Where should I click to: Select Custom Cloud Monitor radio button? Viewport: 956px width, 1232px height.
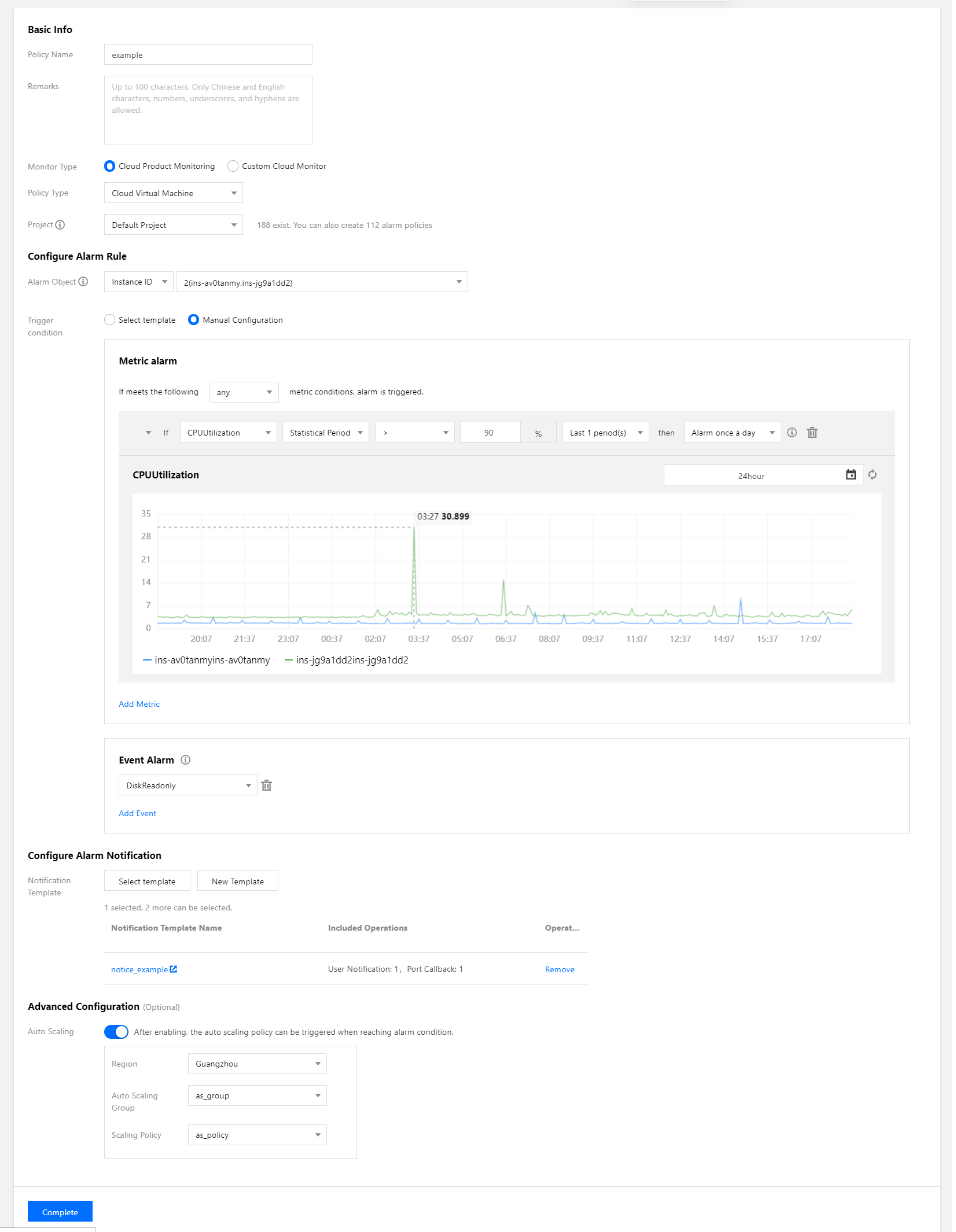pyautogui.click(x=233, y=167)
